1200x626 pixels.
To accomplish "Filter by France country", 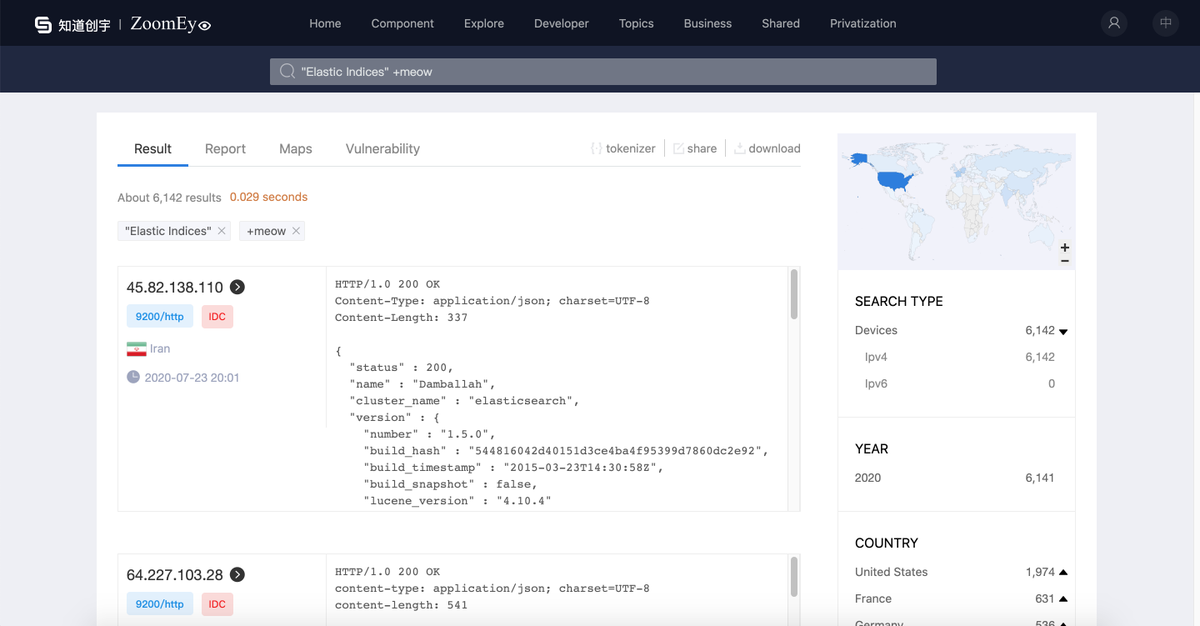I will coord(873,599).
